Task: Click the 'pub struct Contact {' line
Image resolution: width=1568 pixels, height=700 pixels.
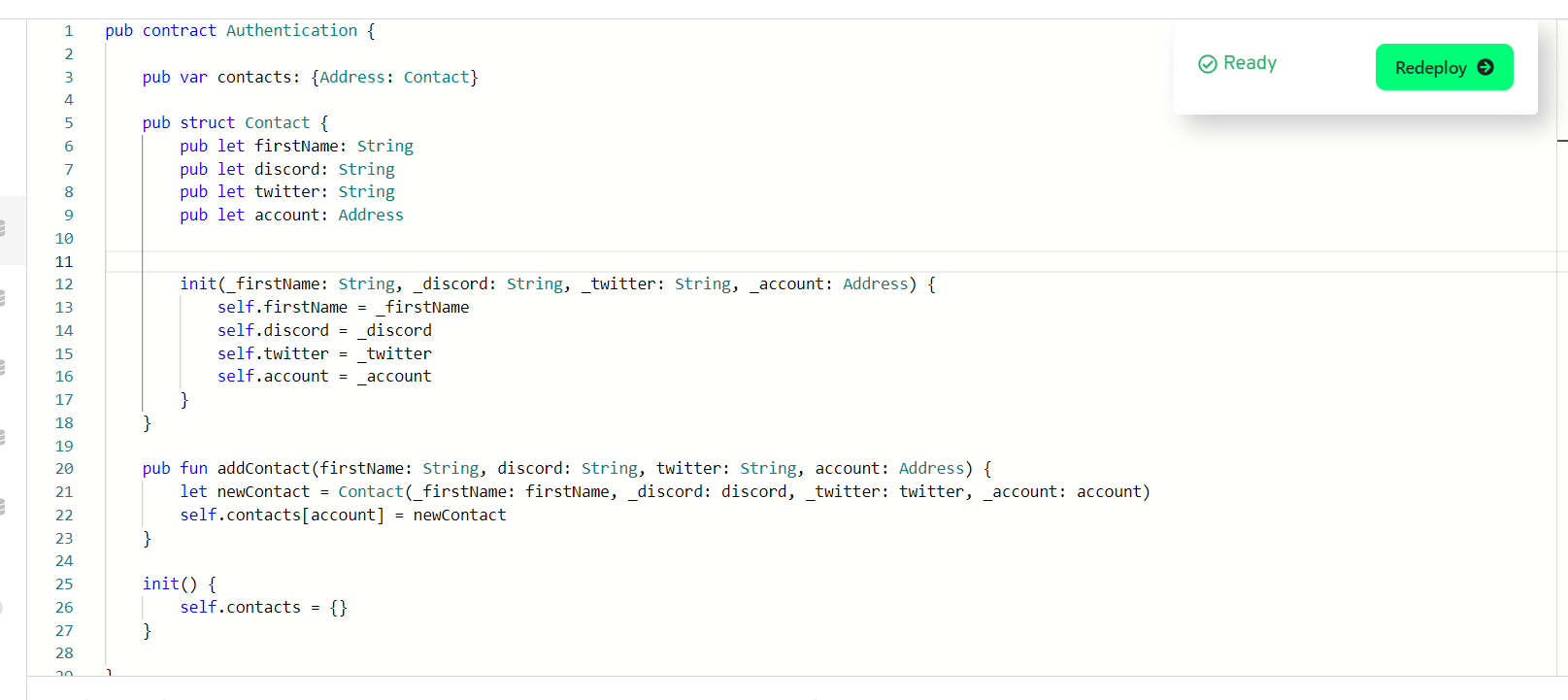Action: [x=236, y=123]
